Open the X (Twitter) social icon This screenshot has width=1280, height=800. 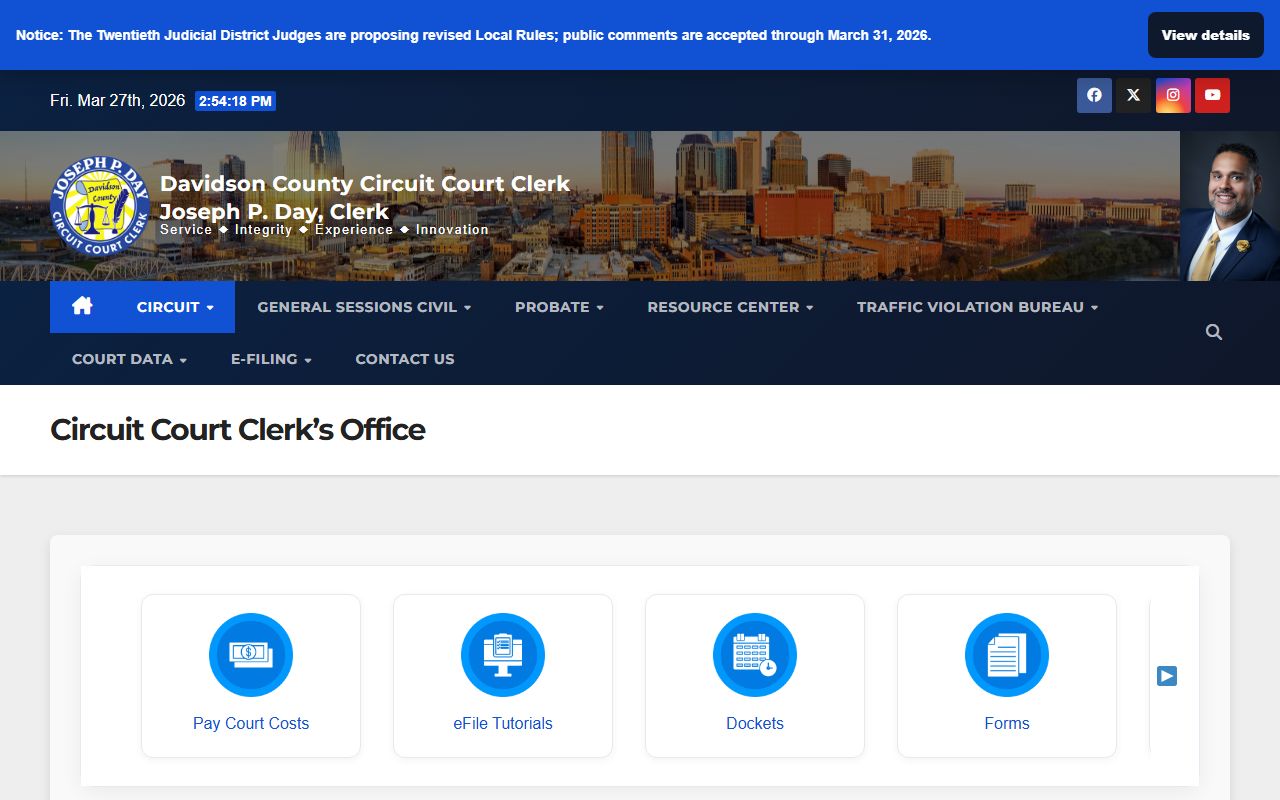click(1133, 95)
